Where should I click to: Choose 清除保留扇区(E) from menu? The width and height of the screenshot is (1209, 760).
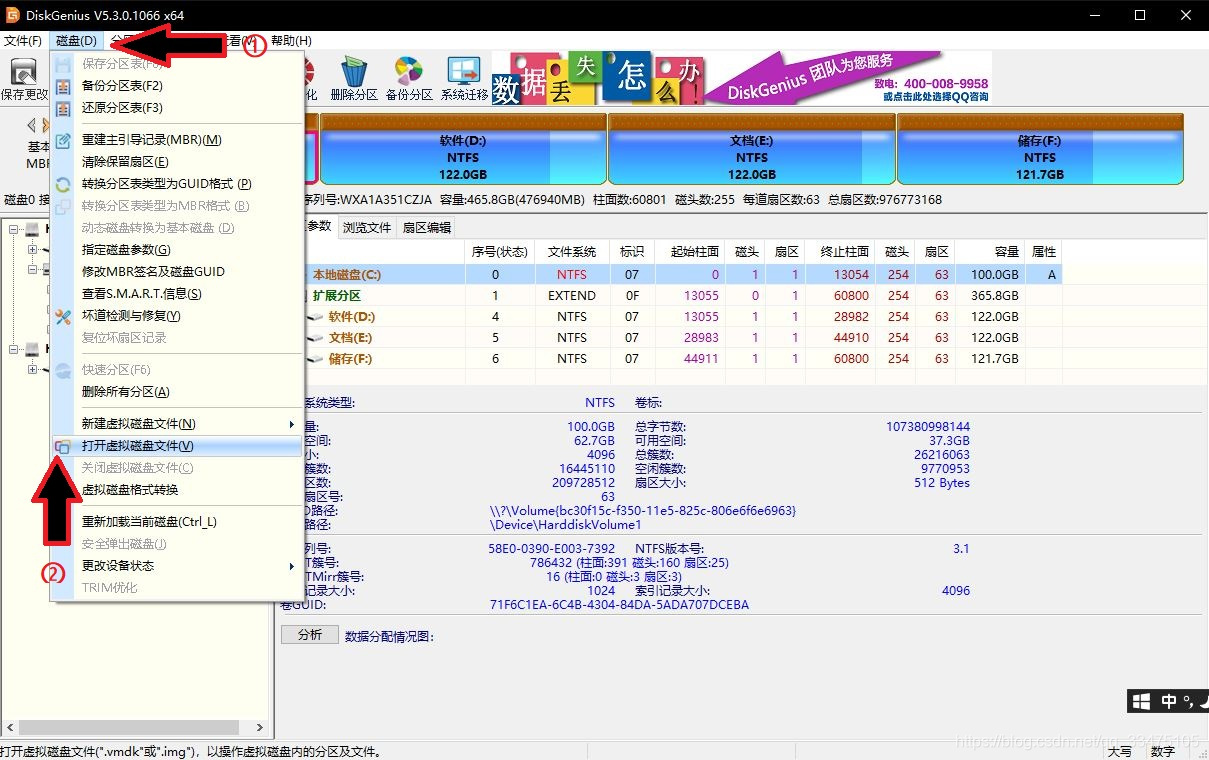click(x=176, y=162)
